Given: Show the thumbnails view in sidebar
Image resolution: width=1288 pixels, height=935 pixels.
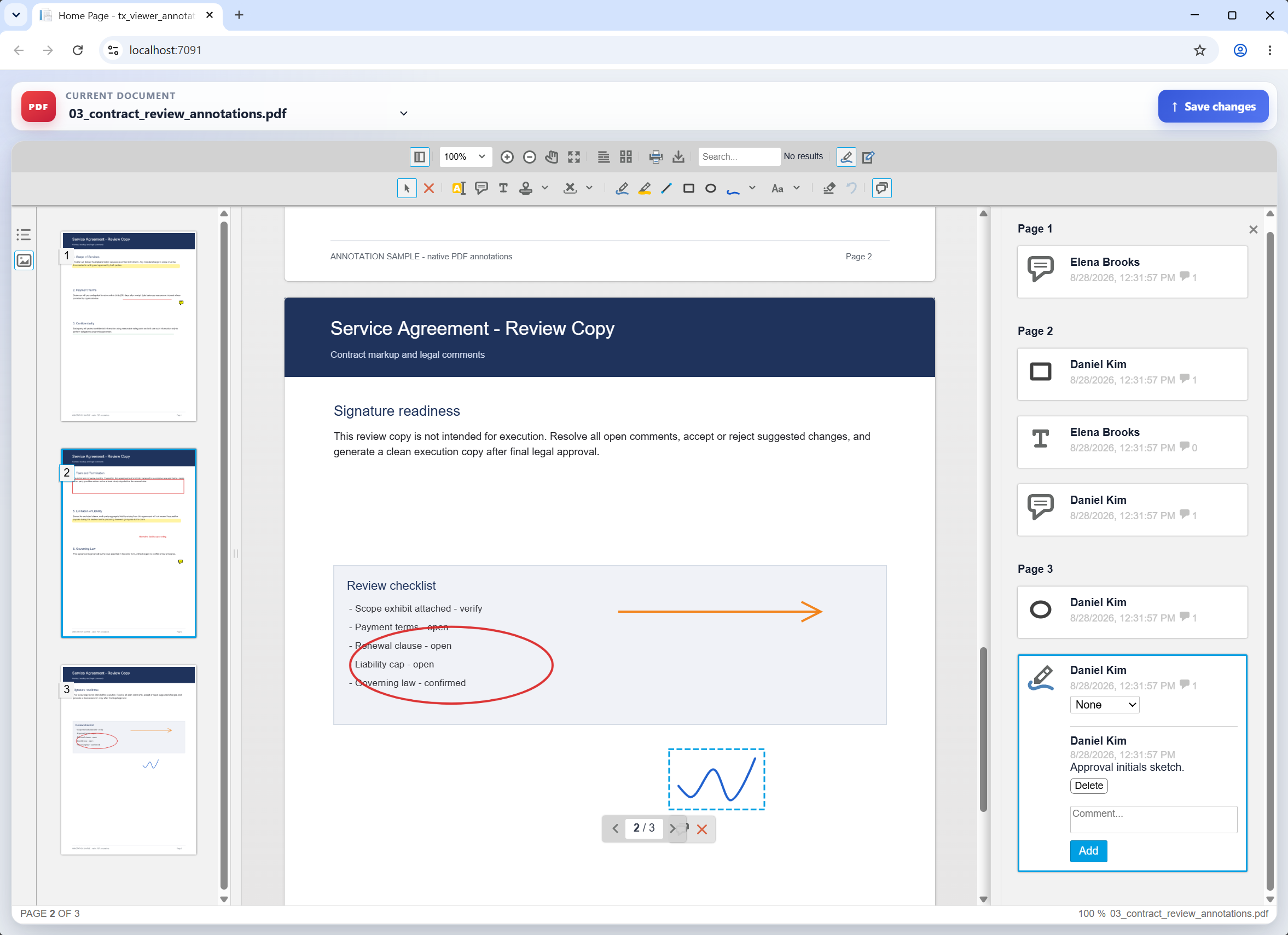Looking at the screenshot, I should (24, 260).
